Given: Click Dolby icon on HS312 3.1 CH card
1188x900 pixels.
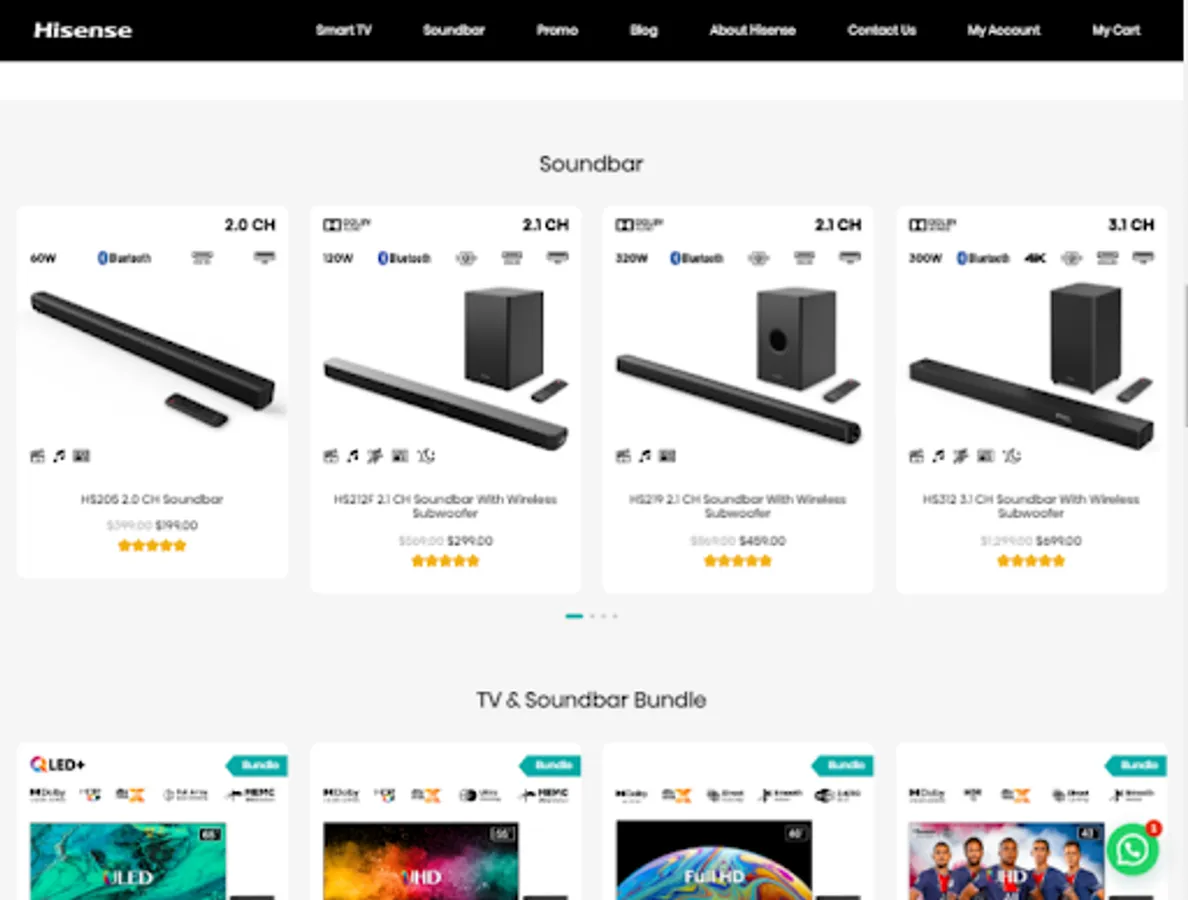Looking at the screenshot, I should (x=933, y=225).
